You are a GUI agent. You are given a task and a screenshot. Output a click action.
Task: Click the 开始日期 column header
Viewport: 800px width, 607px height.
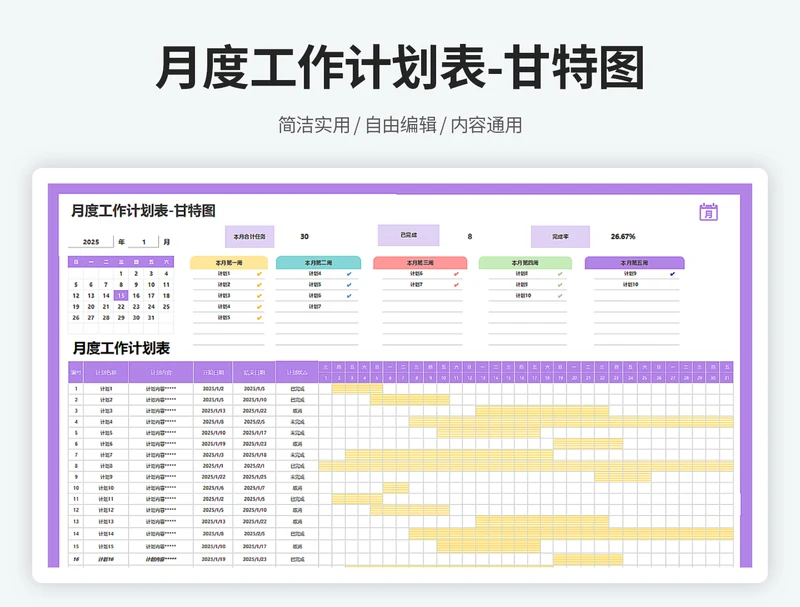(213, 372)
